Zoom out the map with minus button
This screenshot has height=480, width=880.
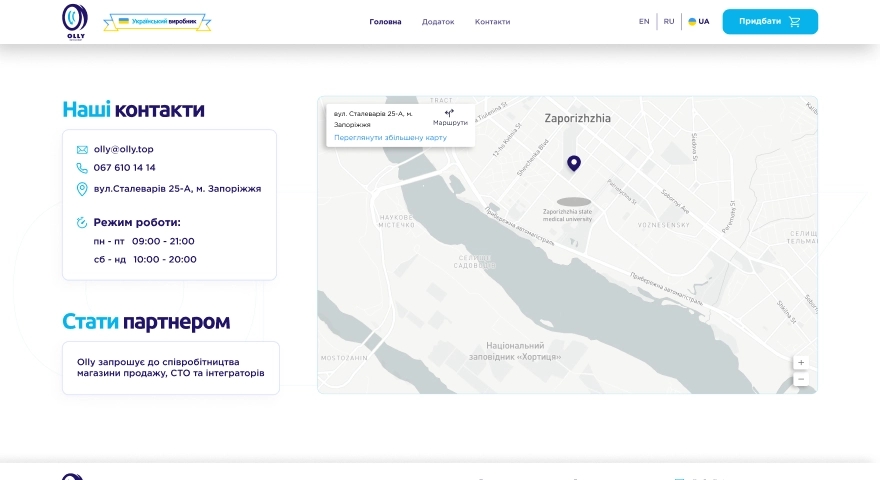tap(801, 380)
